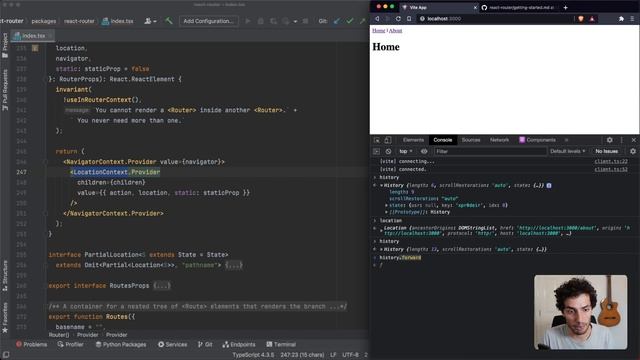Image resolution: width=640 pixels, height=360 pixels.
Task: Switch to the Elements tab in DevTools
Action: click(413, 140)
